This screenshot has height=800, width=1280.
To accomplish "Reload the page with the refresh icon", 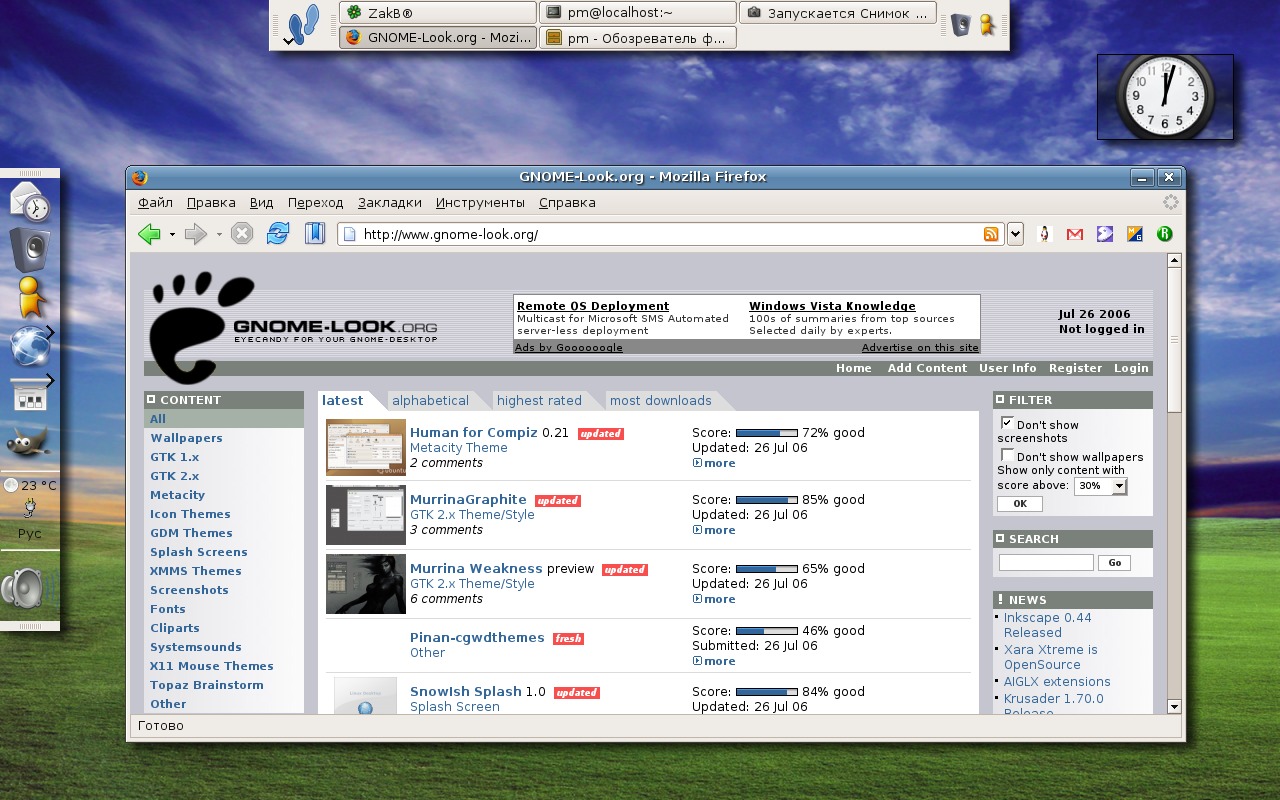I will coord(278,234).
